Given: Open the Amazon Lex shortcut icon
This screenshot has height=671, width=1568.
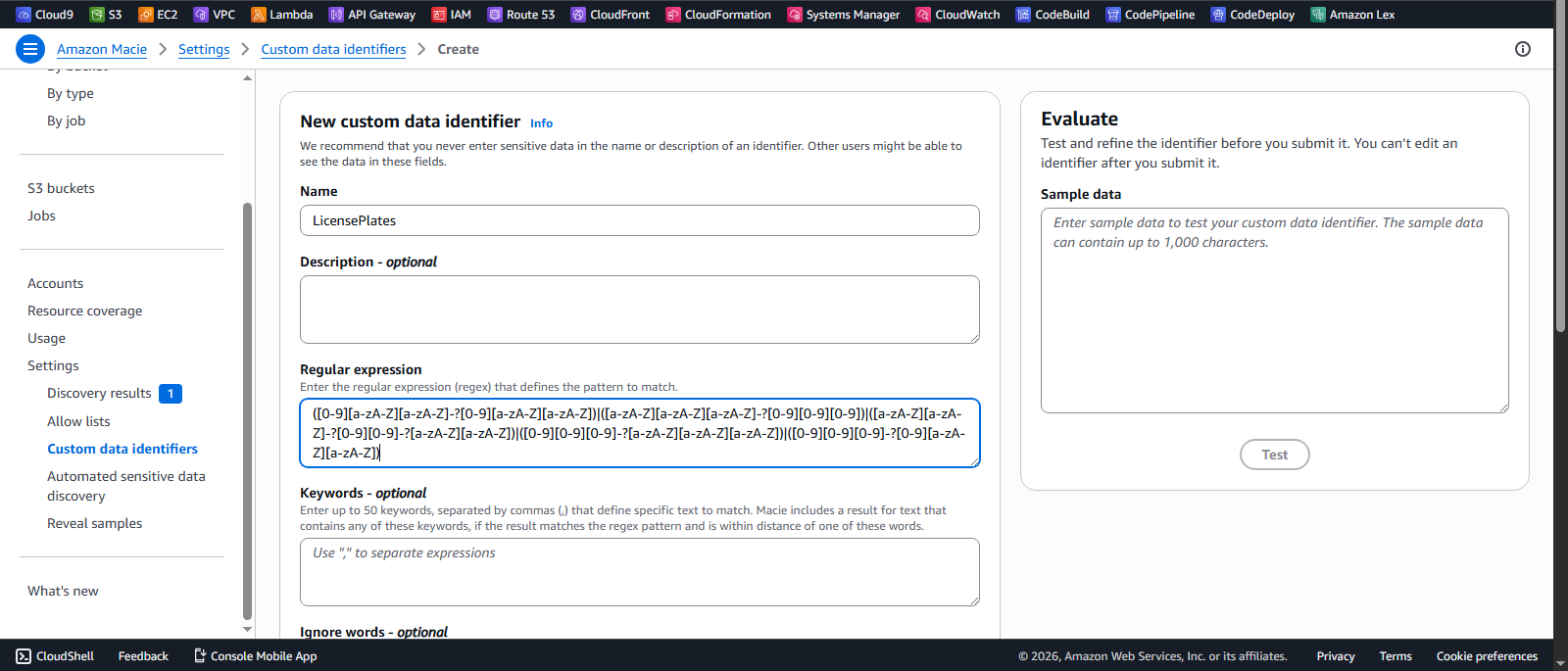Looking at the screenshot, I should coord(1318,15).
